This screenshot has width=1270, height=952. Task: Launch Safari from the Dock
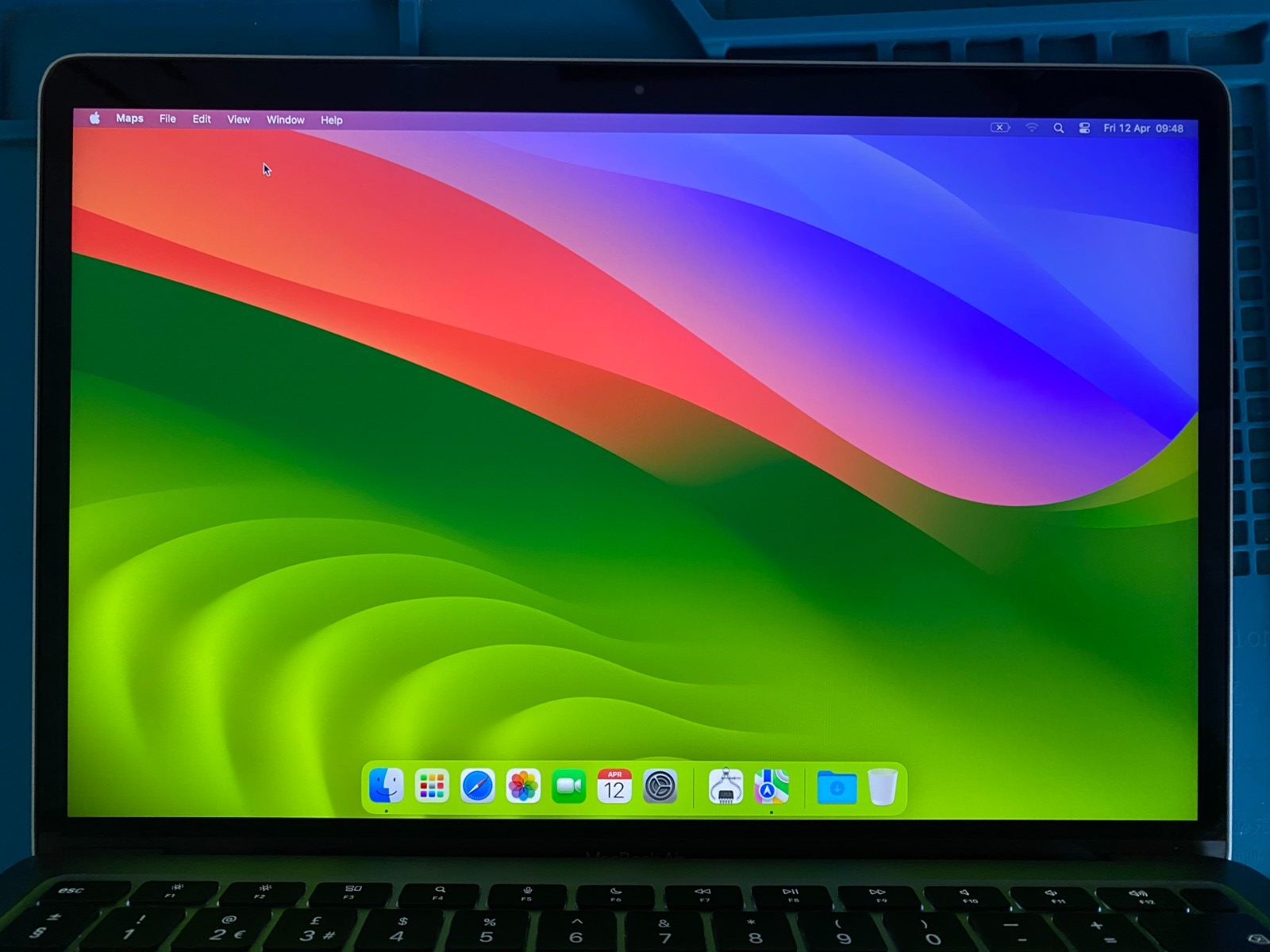(x=478, y=786)
